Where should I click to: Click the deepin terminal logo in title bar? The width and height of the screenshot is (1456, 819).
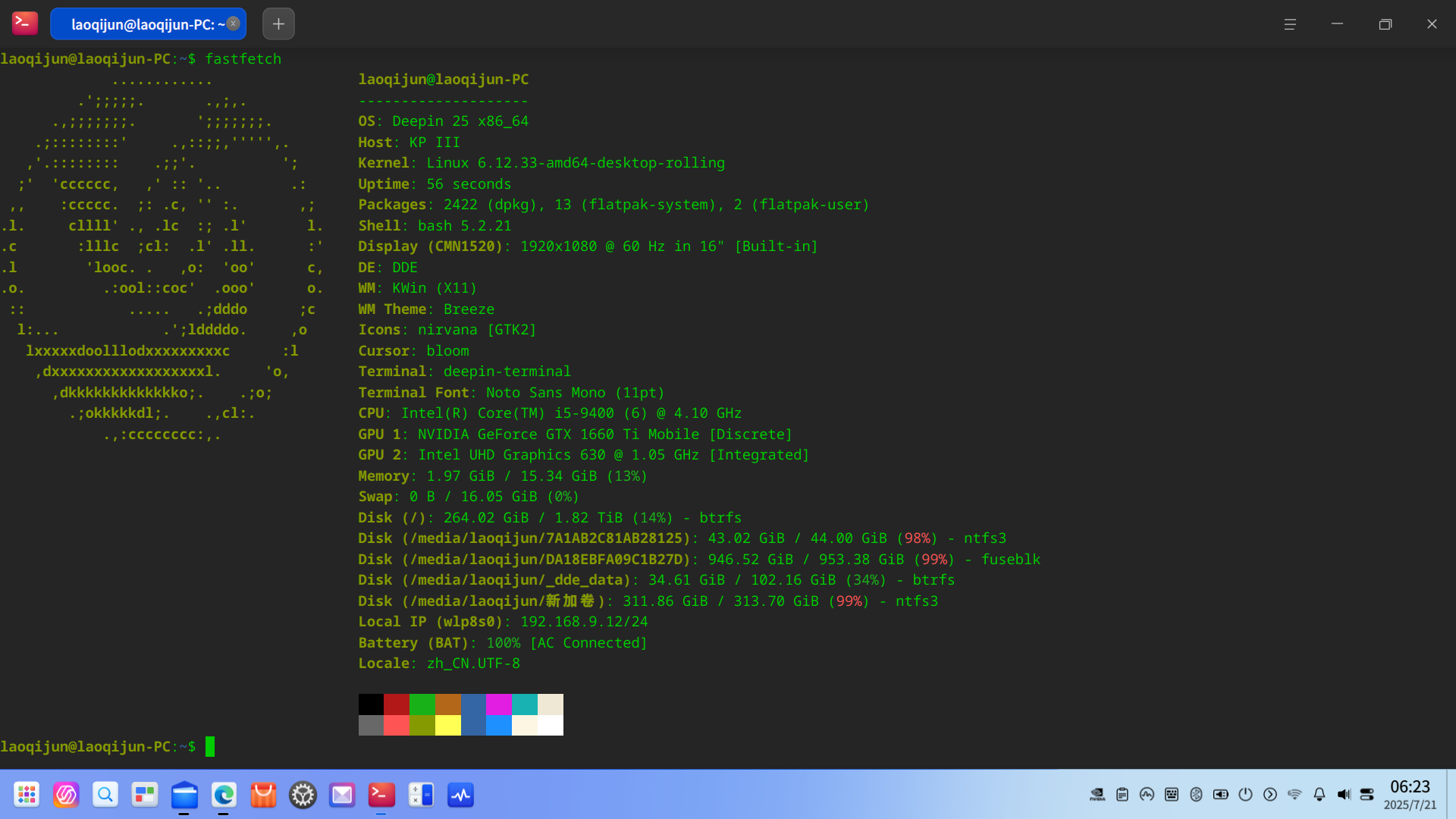25,24
